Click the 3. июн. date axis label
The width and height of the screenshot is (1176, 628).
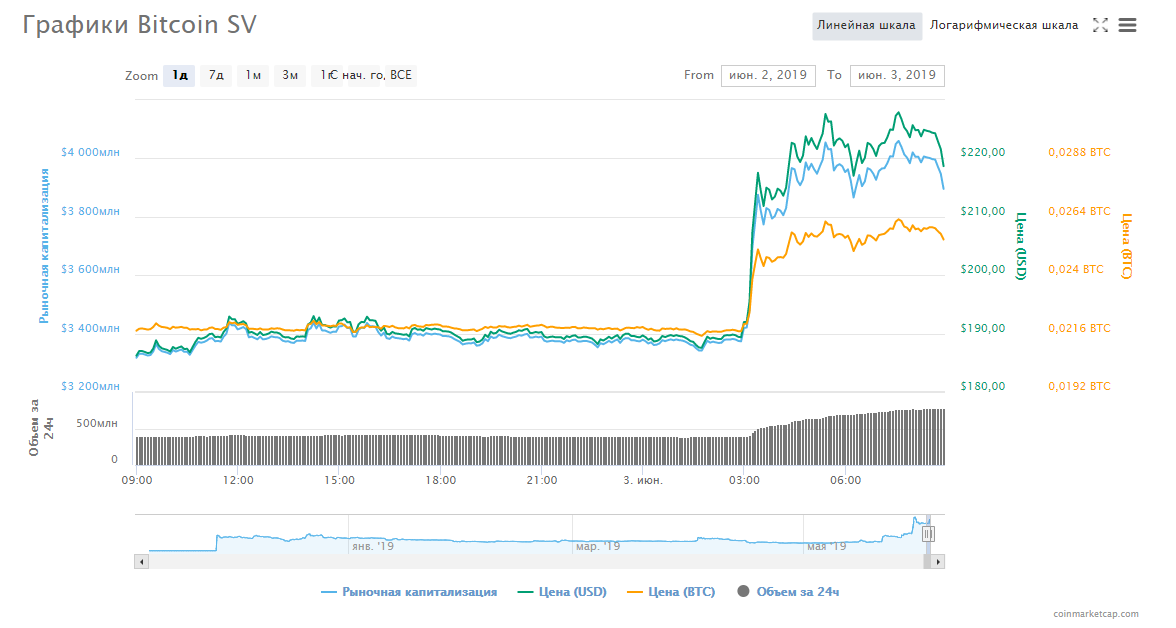click(643, 480)
